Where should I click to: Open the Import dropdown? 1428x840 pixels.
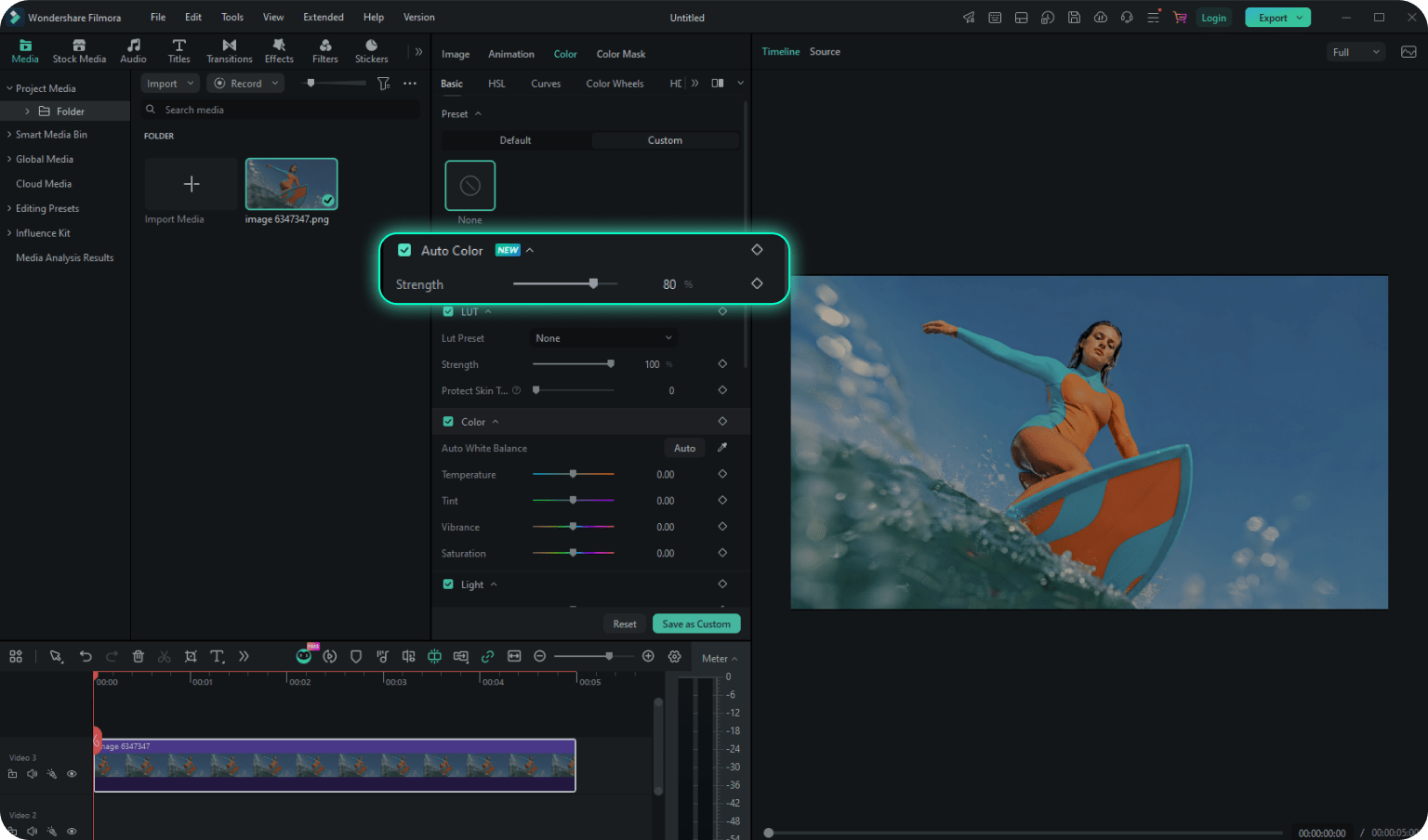coord(171,84)
